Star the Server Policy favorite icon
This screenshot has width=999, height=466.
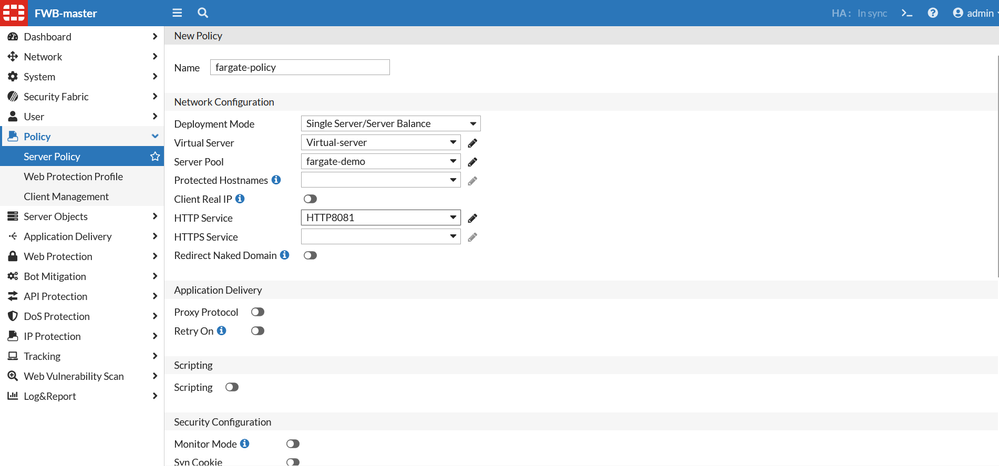(155, 157)
